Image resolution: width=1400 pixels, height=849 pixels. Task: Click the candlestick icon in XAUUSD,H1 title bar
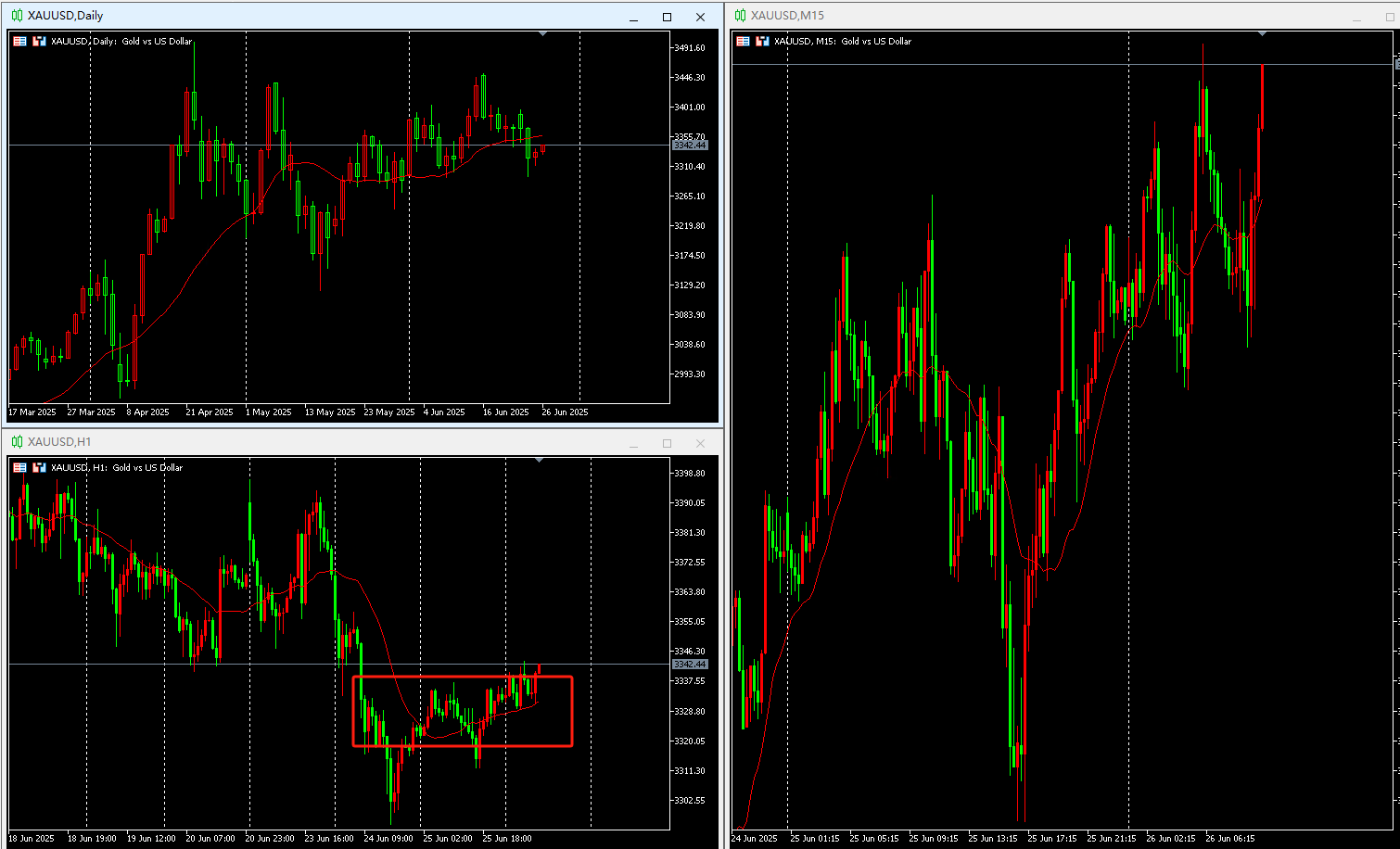(x=17, y=442)
